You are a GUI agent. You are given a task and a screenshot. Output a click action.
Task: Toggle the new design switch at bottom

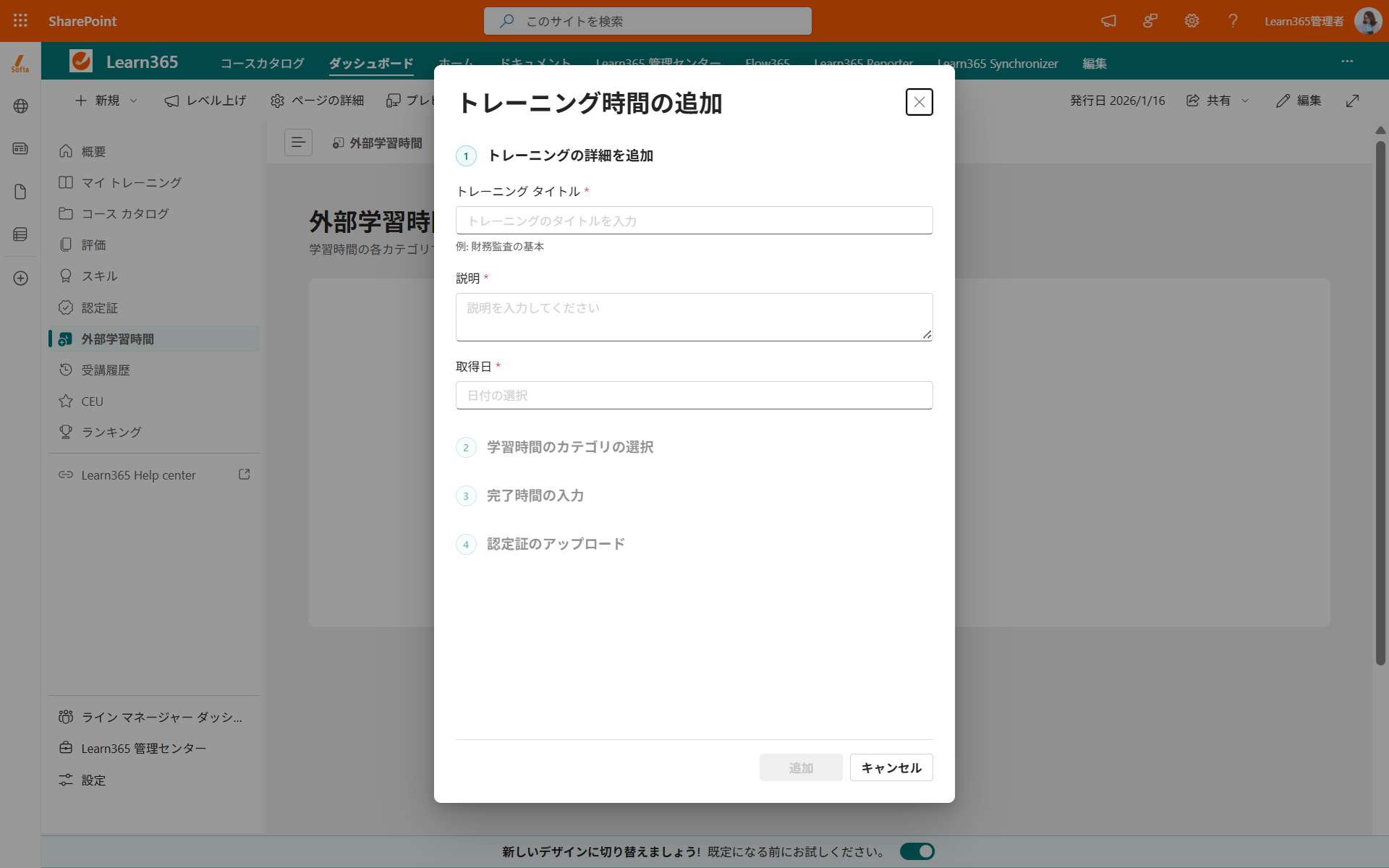point(917,851)
